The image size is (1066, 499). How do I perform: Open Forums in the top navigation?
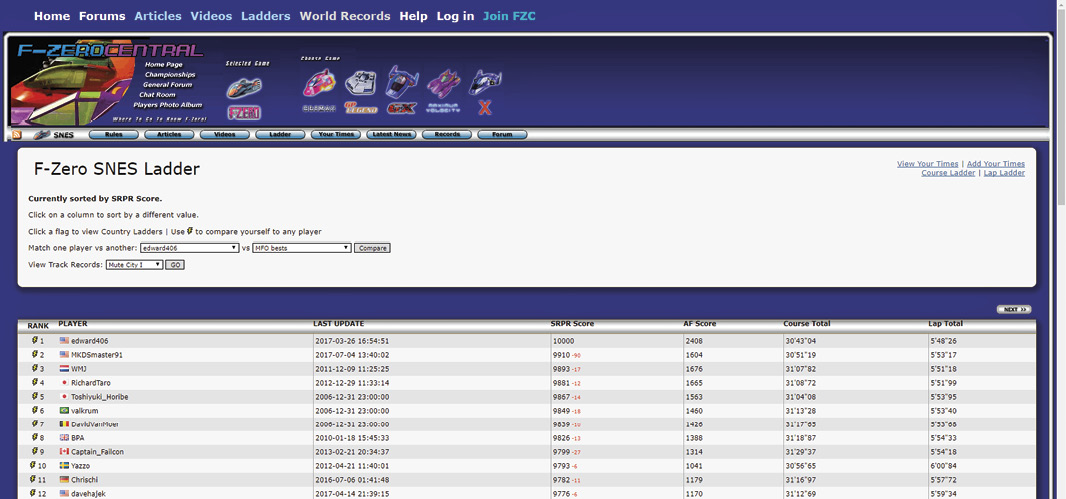[x=102, y=16]
